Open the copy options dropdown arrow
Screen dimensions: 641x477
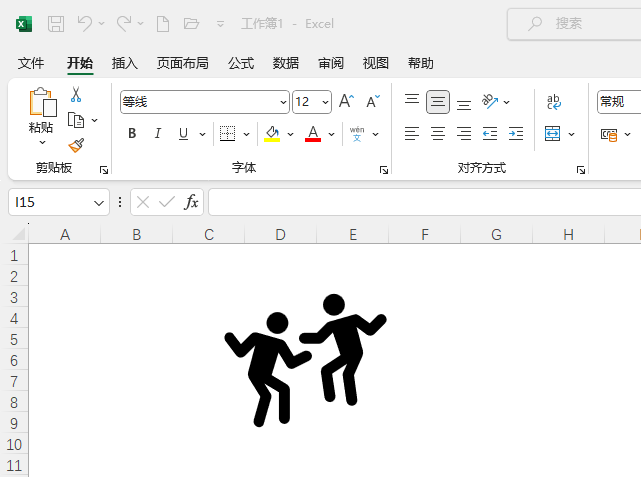pos(94,121)
